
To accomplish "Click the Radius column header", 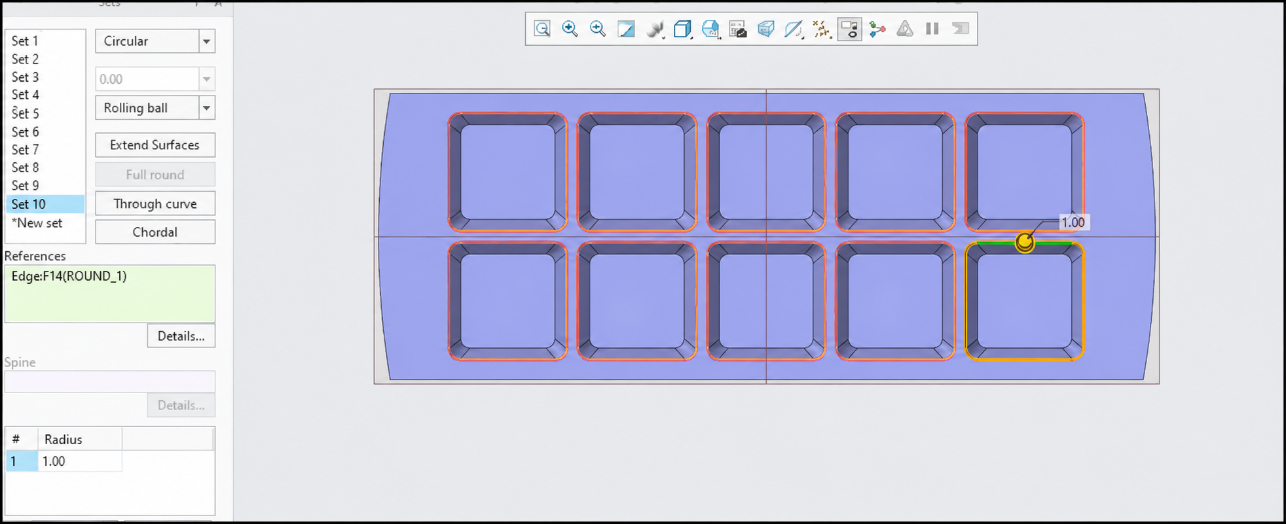I will 80,439.
